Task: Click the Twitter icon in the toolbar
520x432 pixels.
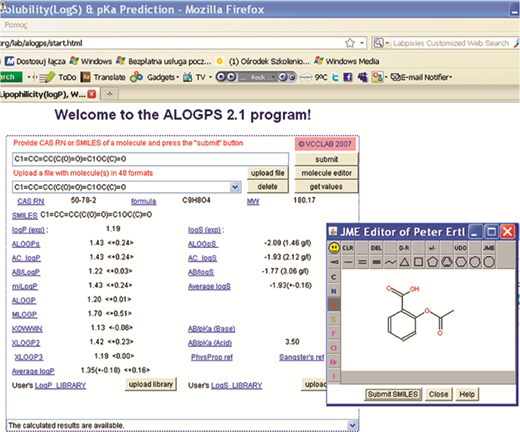Action: point(335,77)
